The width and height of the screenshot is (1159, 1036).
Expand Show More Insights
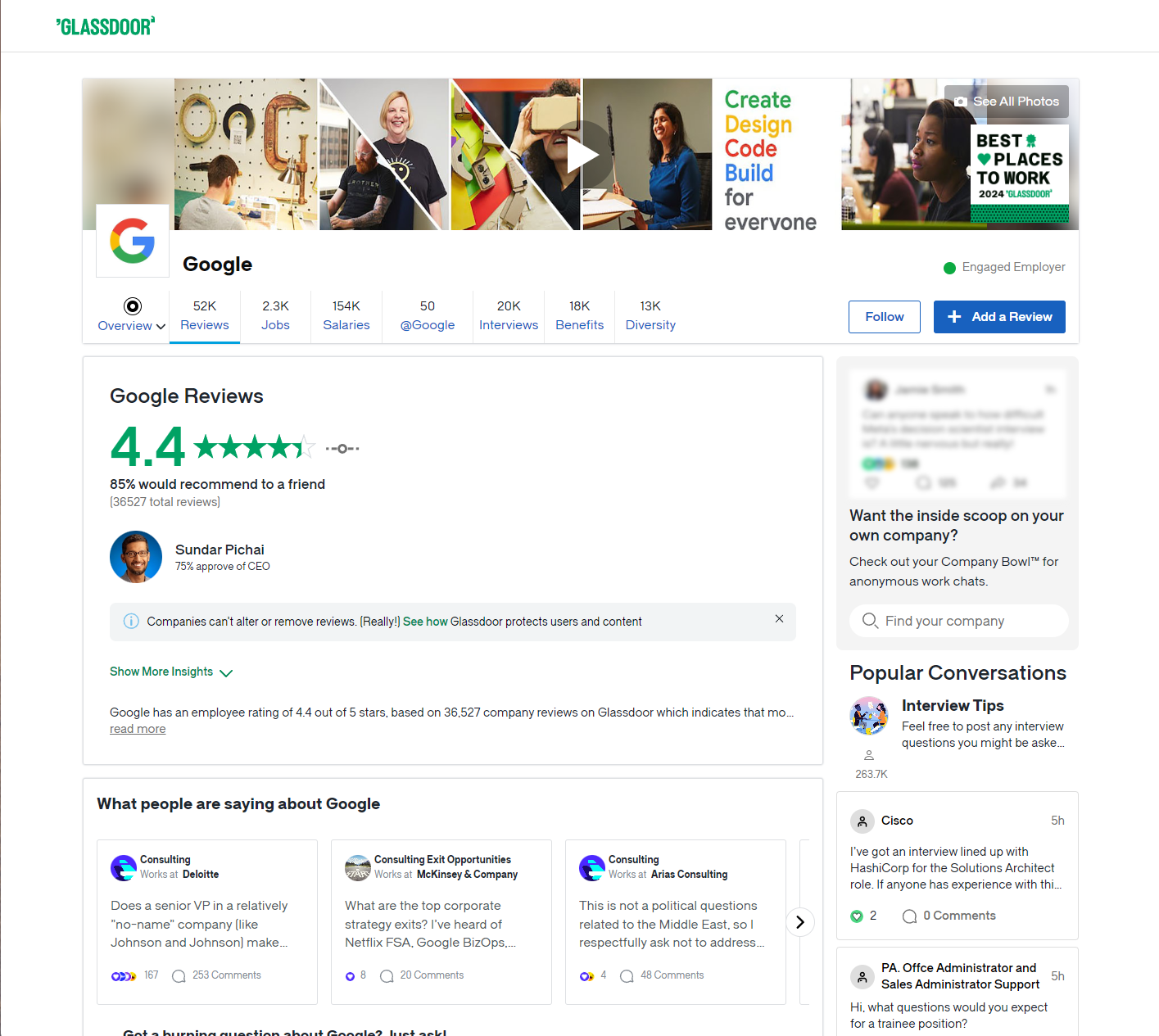(171, 672)
